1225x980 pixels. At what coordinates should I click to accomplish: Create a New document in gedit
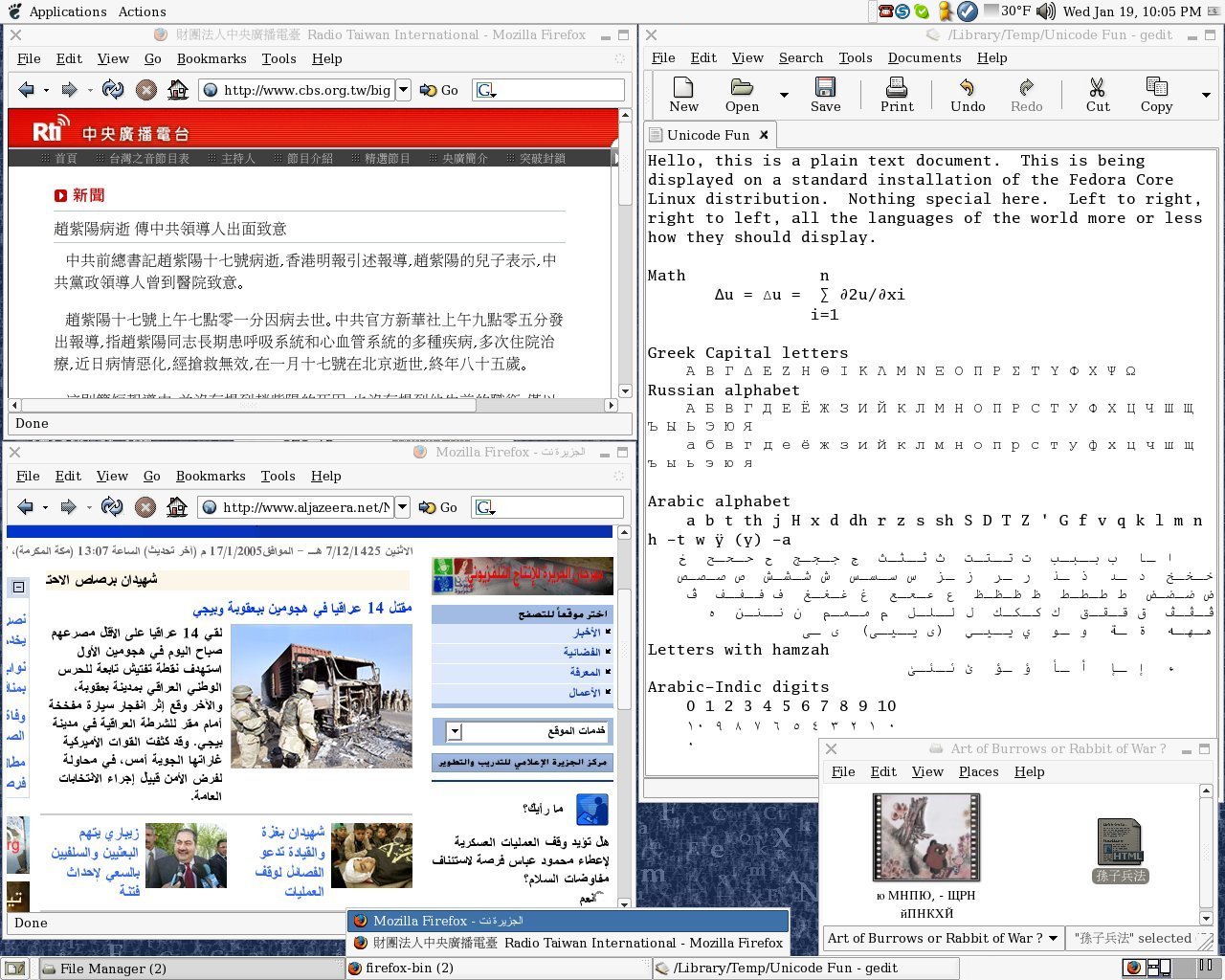[683, 96]
